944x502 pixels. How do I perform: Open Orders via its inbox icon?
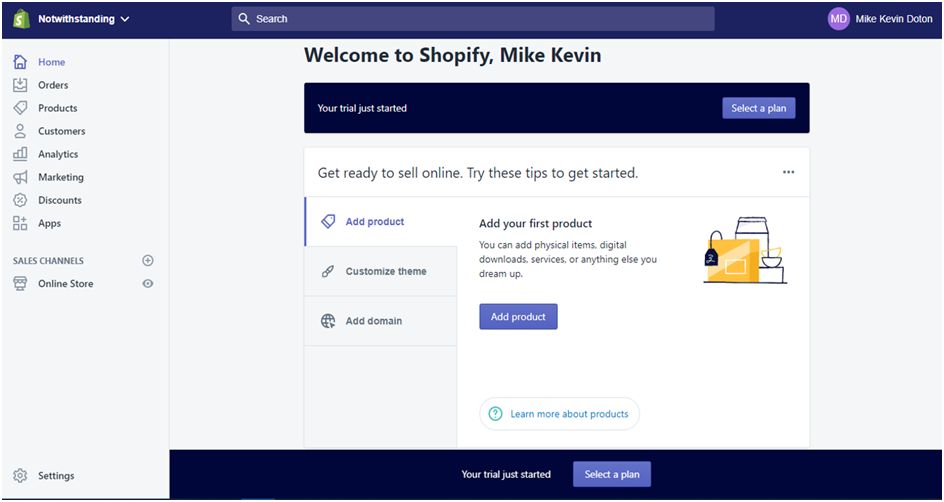20,85
